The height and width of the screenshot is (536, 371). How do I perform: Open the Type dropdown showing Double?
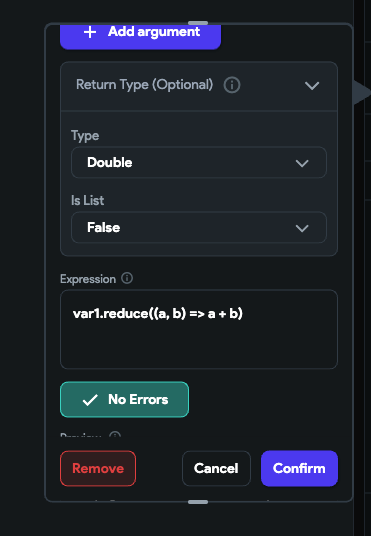coord(199,162)
